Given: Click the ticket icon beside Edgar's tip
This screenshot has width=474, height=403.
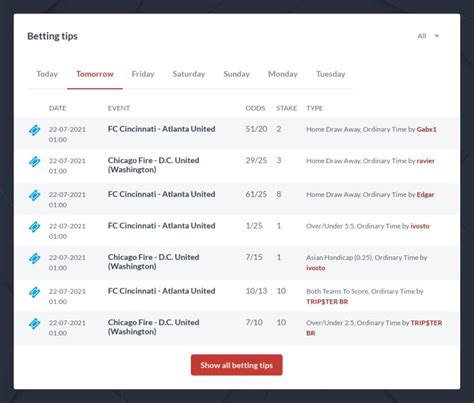Looking at the screenshot, I should pos(34,195).
